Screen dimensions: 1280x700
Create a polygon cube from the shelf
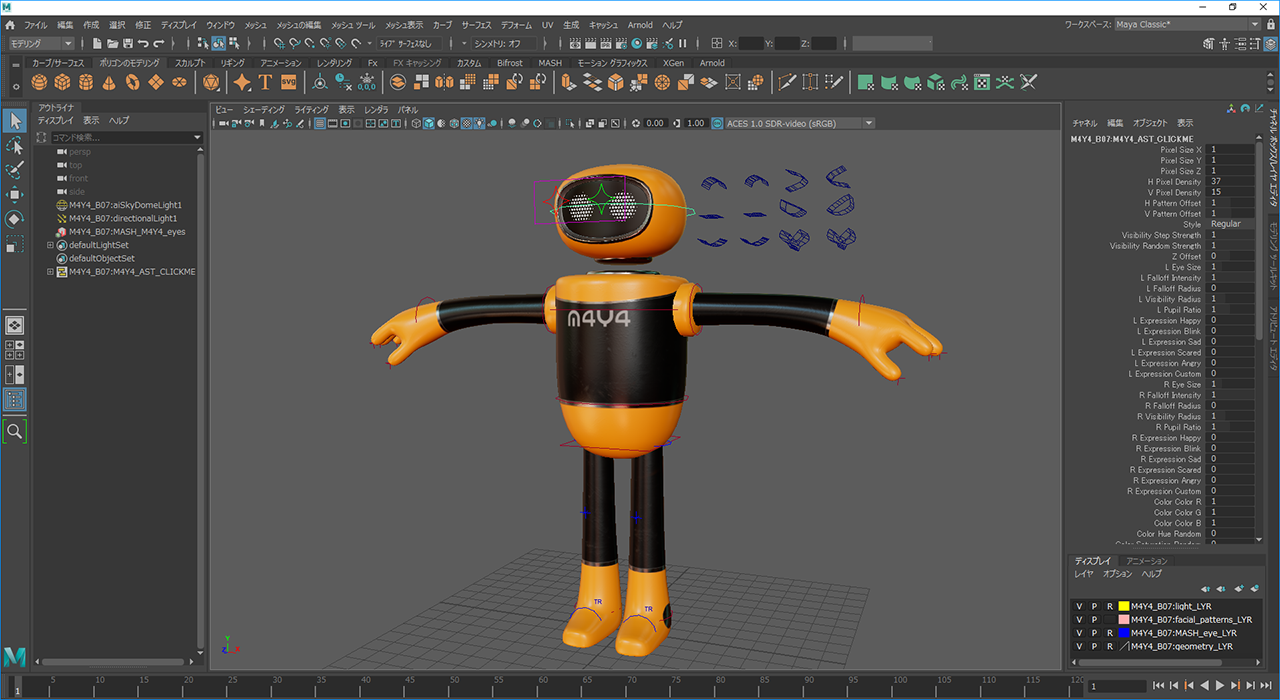64,83
